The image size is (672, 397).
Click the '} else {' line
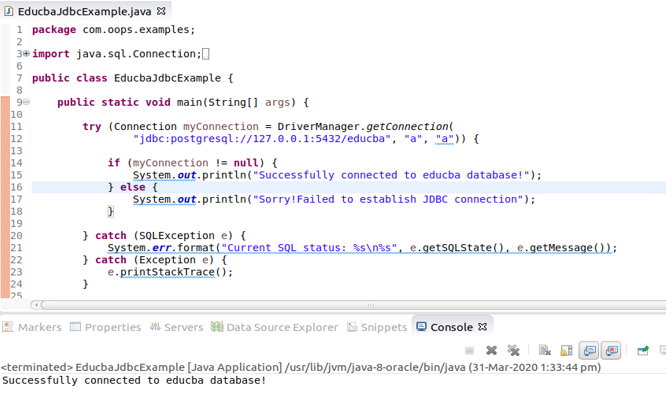point(133,187)
